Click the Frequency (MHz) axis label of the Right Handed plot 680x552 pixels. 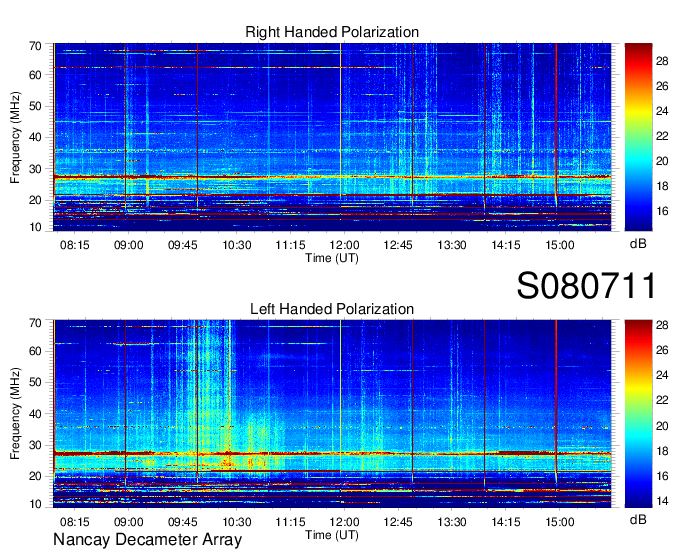click(x=15, y=137)
